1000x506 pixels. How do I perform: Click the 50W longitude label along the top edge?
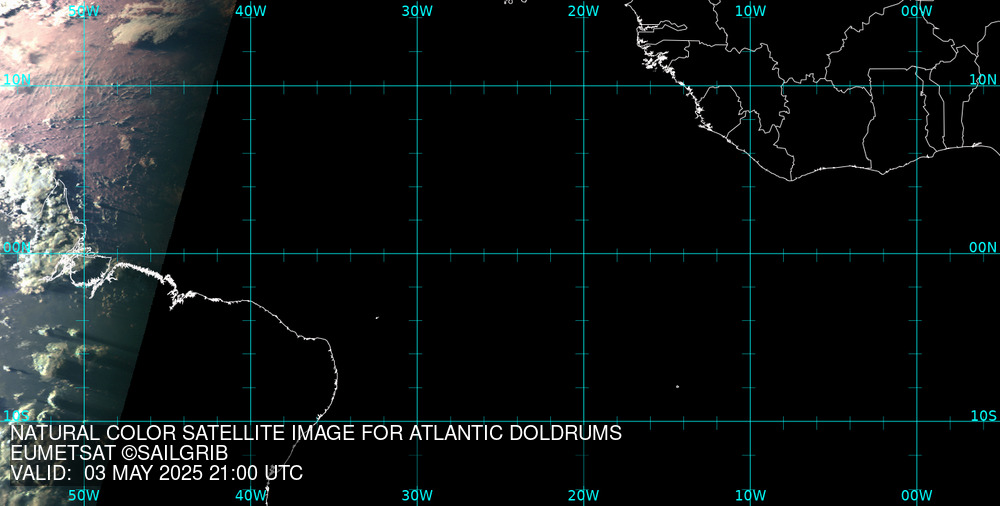tap(84, 11)
